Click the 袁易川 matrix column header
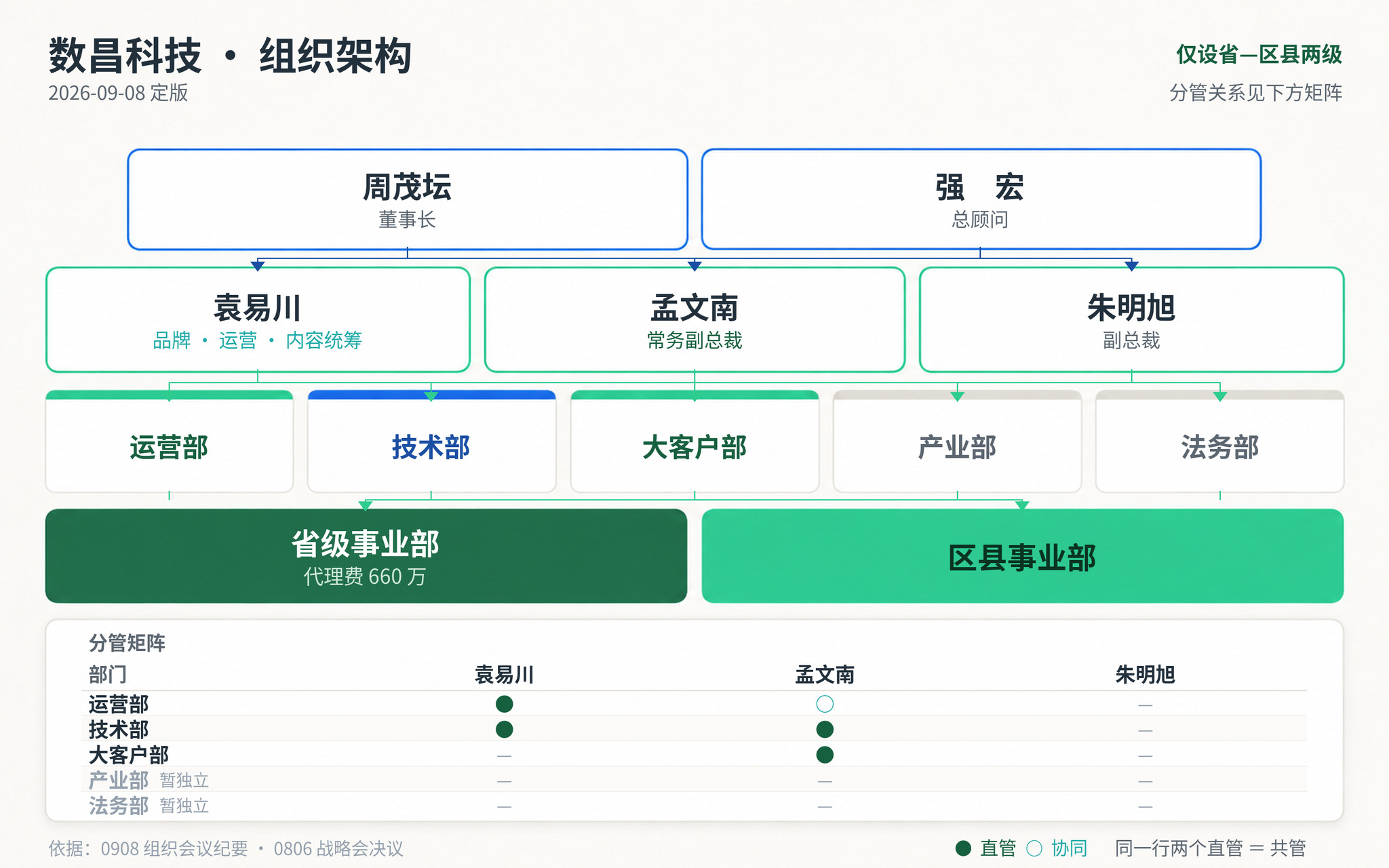 point(505,675)
